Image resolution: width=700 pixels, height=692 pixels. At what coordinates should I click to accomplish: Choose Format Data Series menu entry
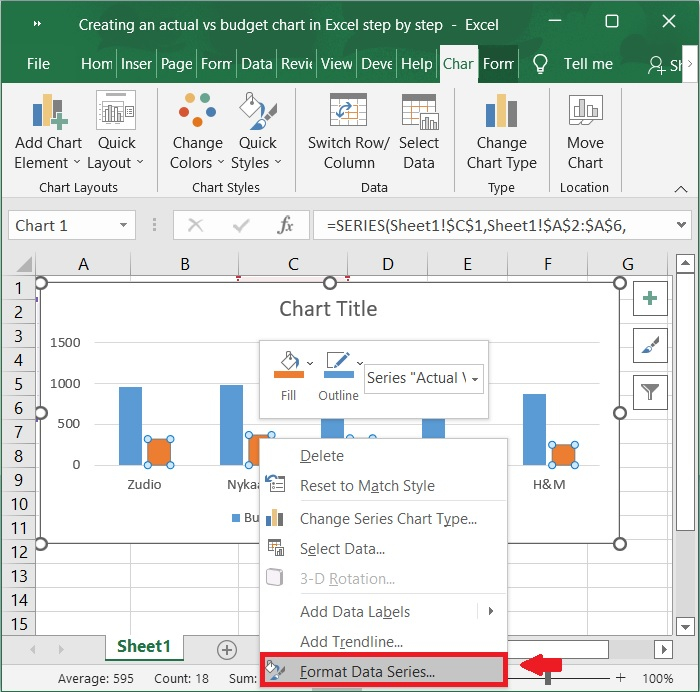[x=383, y=671]
